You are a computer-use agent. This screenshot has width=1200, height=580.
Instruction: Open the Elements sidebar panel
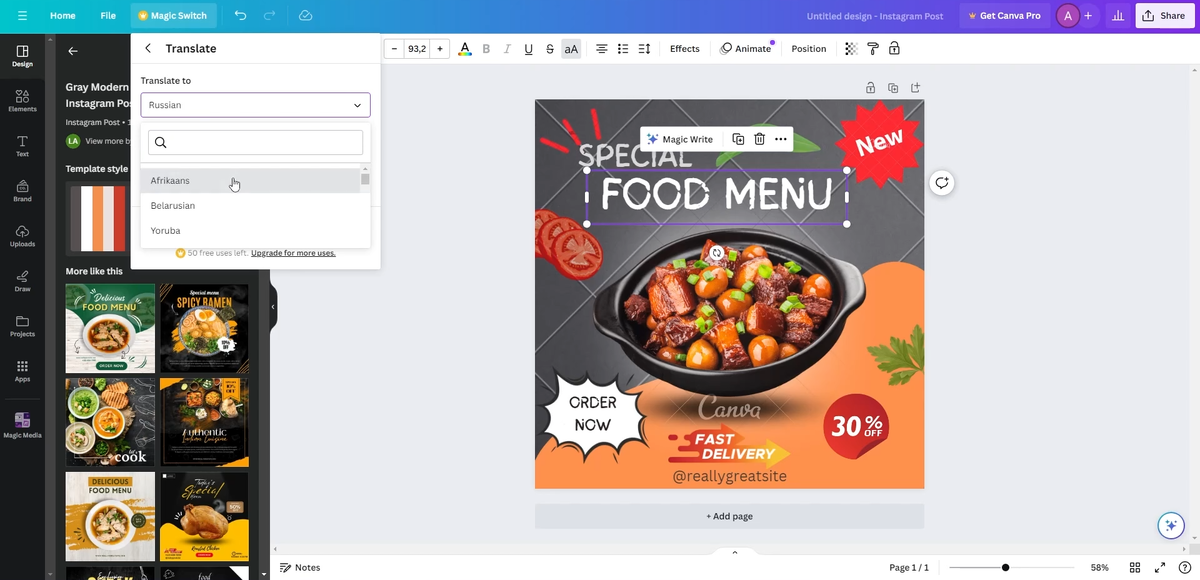pyautogui.click(x=22, y=101)
